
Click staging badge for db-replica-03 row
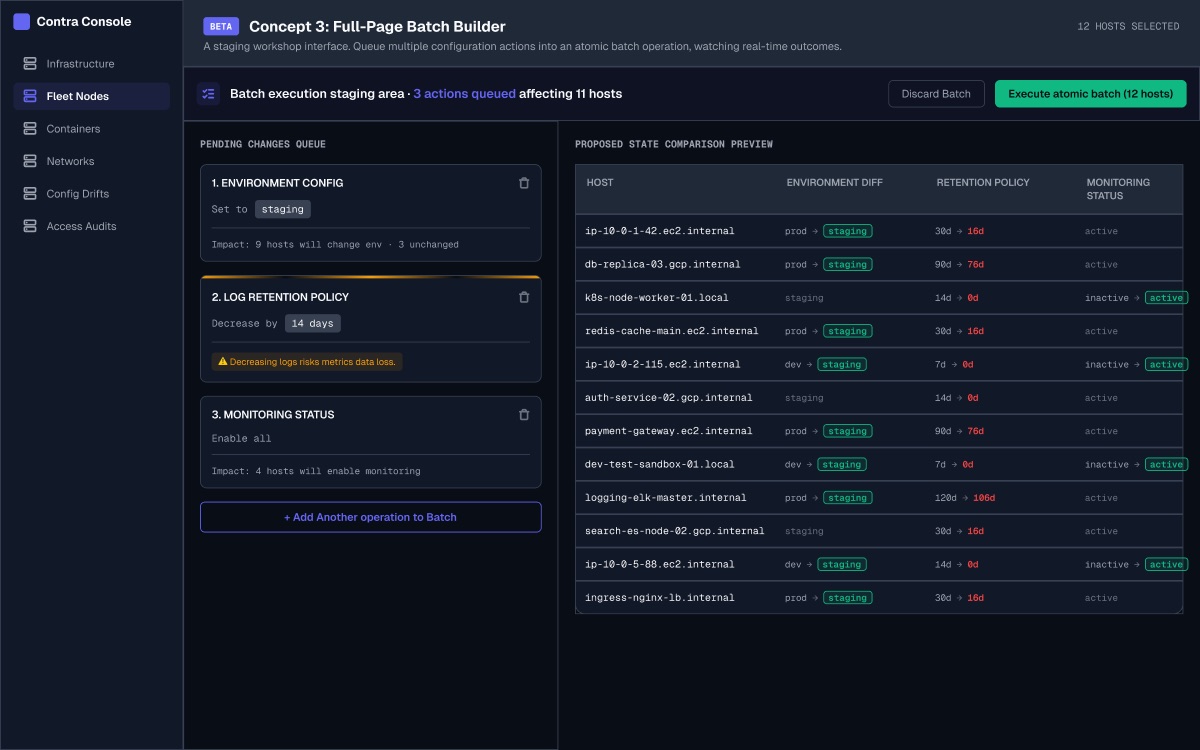(x=847, y=264)
